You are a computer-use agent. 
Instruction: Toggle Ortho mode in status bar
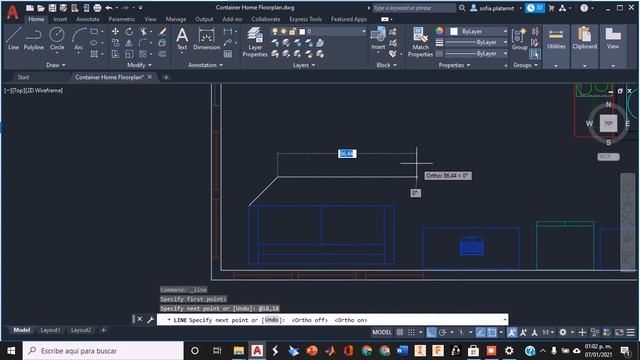[x=431, y=332]
